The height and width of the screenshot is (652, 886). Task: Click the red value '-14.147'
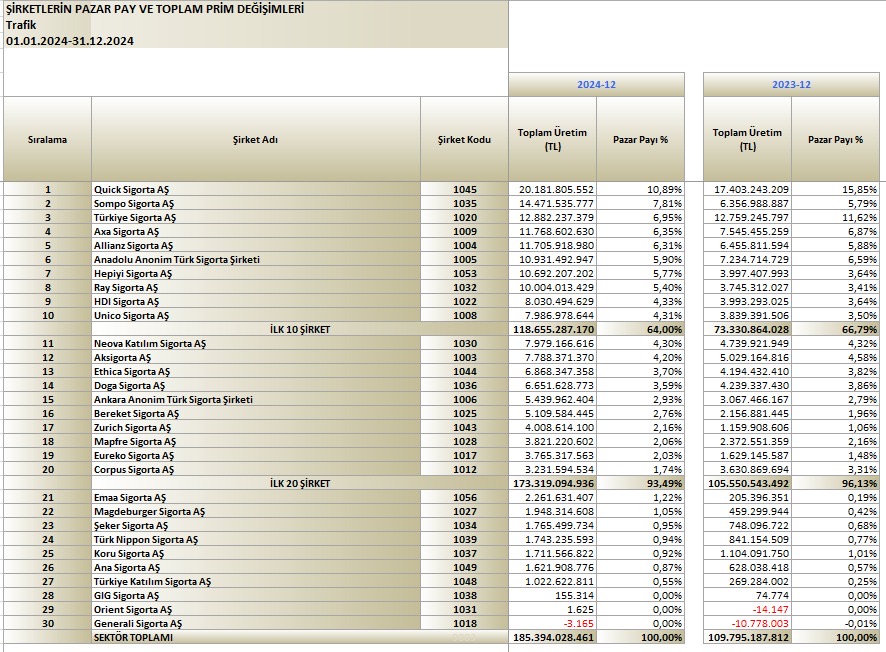(748, 610)
